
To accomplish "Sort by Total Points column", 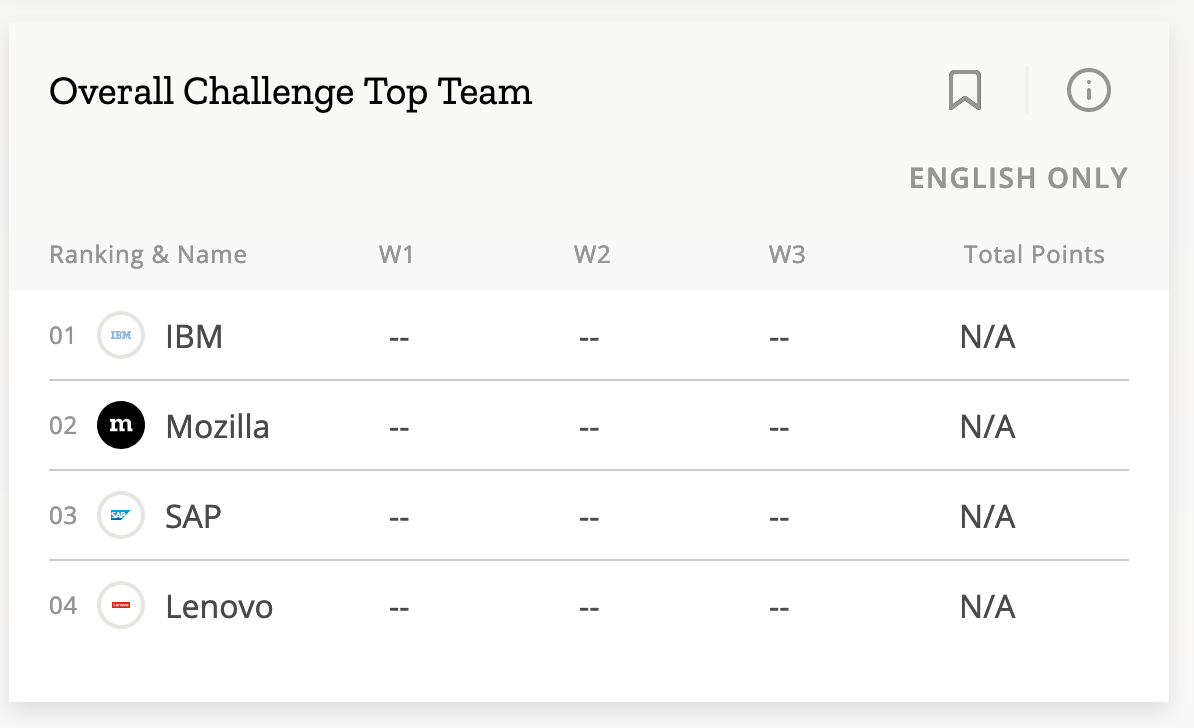I will point(1033,254).
